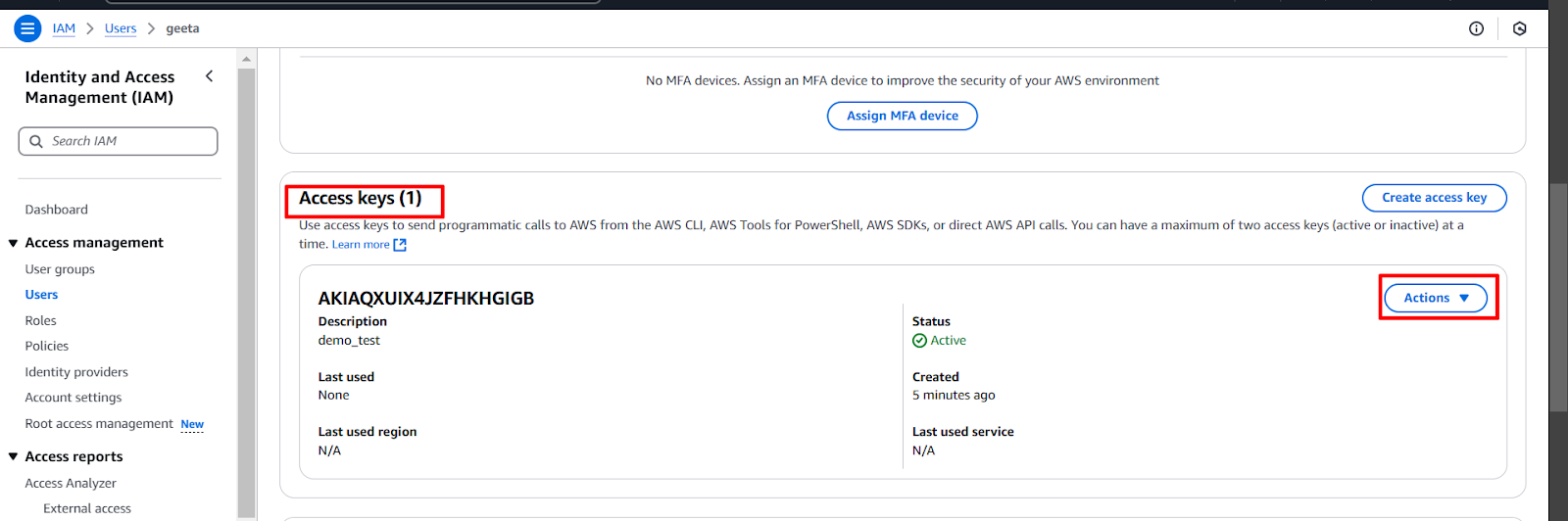
Task: Click the Users breadcrumb link
Action: [121, 28]
